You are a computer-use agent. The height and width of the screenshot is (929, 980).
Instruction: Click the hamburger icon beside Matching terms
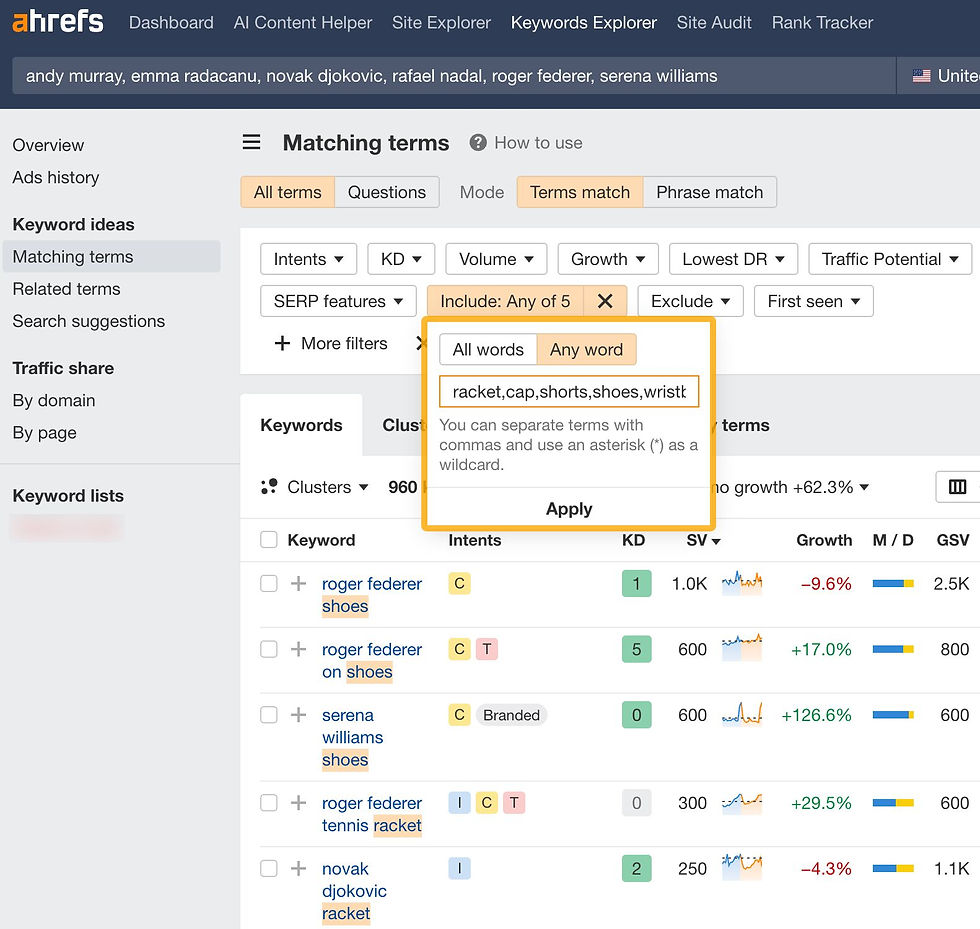(250, 142)
